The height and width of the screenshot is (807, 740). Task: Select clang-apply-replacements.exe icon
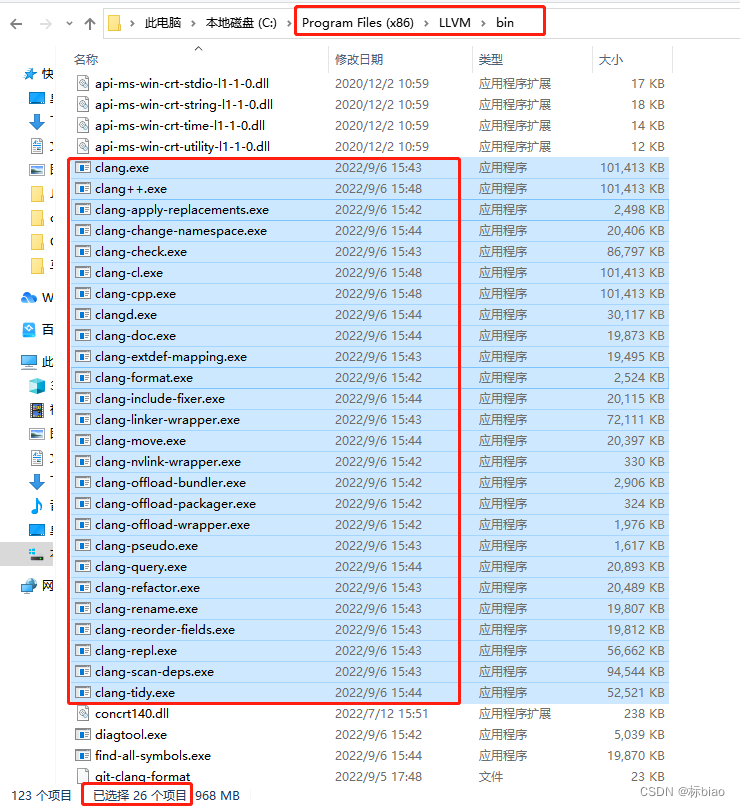pos(83,210)
